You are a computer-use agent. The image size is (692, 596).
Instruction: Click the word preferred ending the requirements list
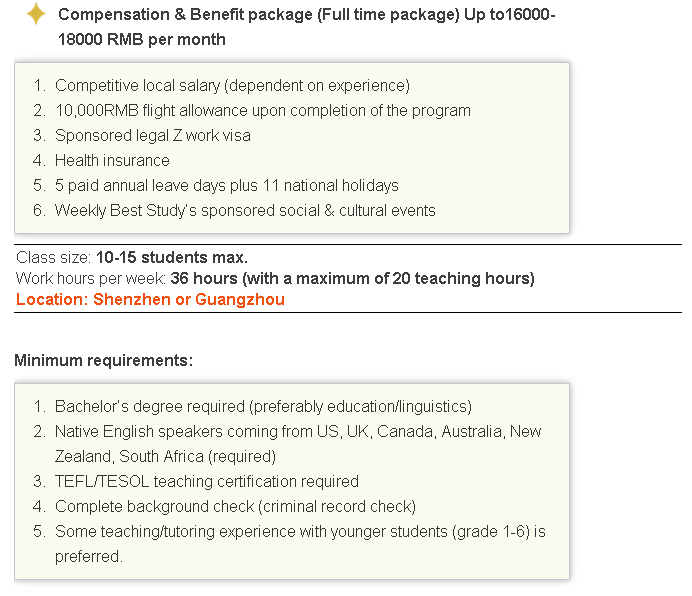[88, 557]
